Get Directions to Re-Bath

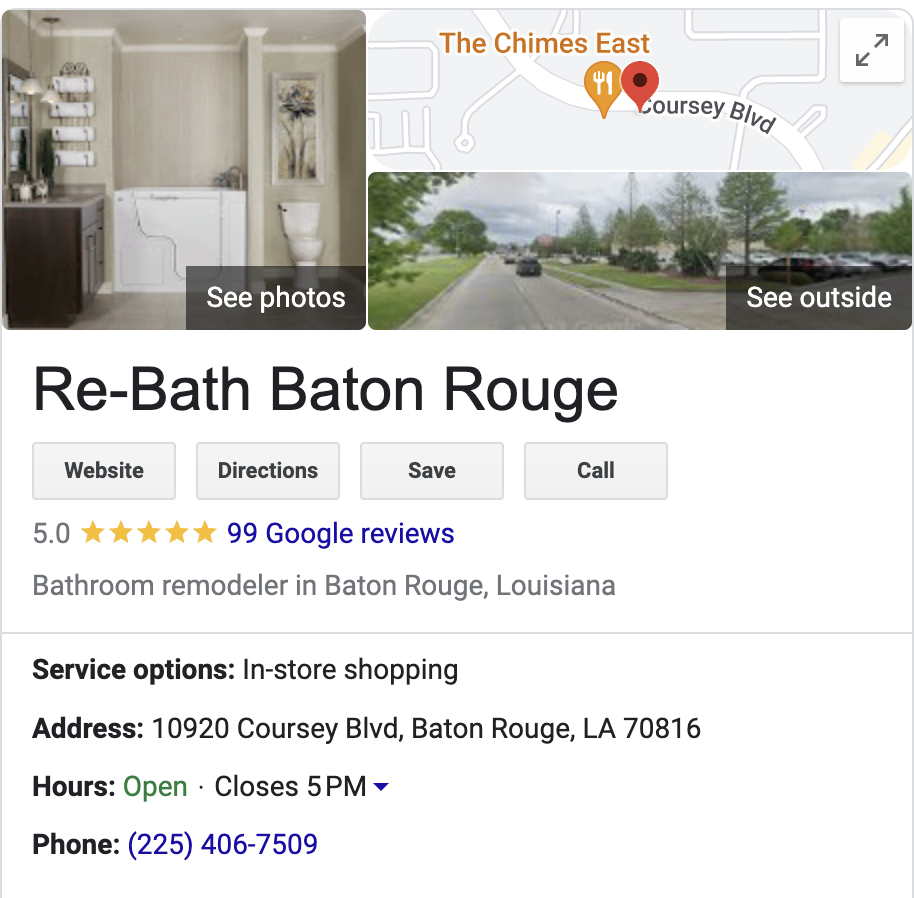click(268, 471)
